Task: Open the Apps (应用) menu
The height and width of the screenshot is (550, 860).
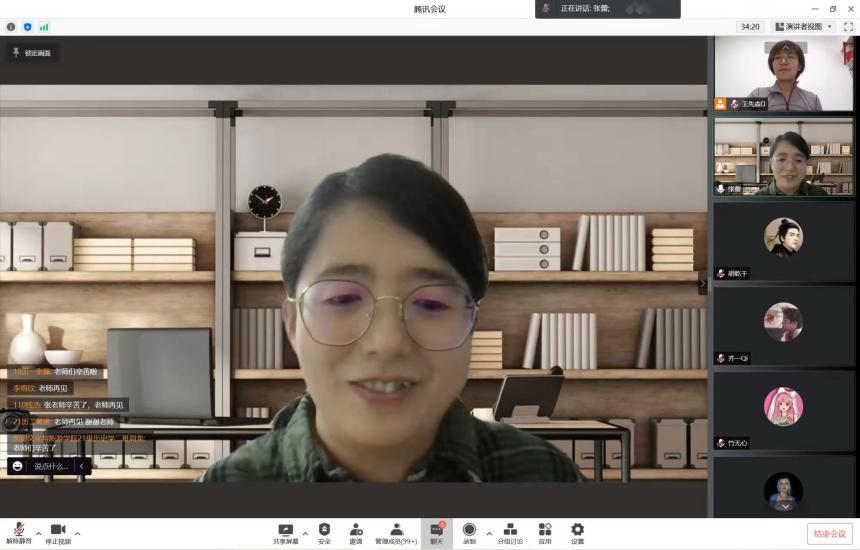Action: 545,533
